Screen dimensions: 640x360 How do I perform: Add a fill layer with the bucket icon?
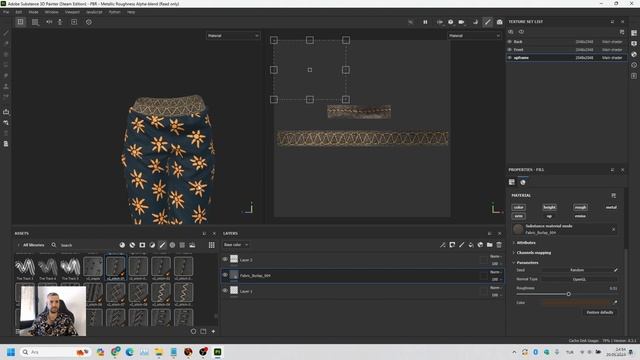(471, 245)
